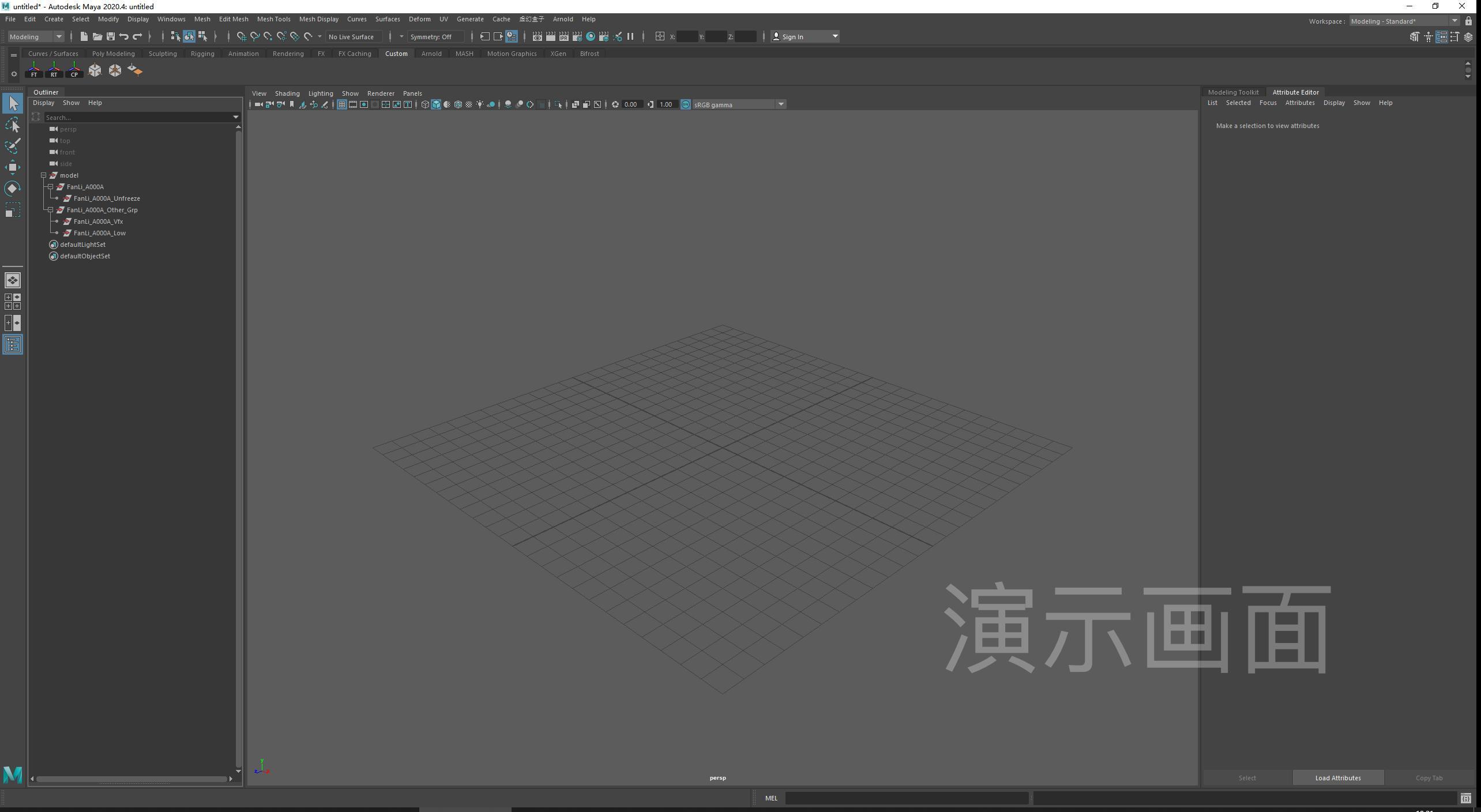Screen dimensions: 1481x812
Task: Open the Mesh Tools menu
Action: pyautogui.click(x=273, y=19)
